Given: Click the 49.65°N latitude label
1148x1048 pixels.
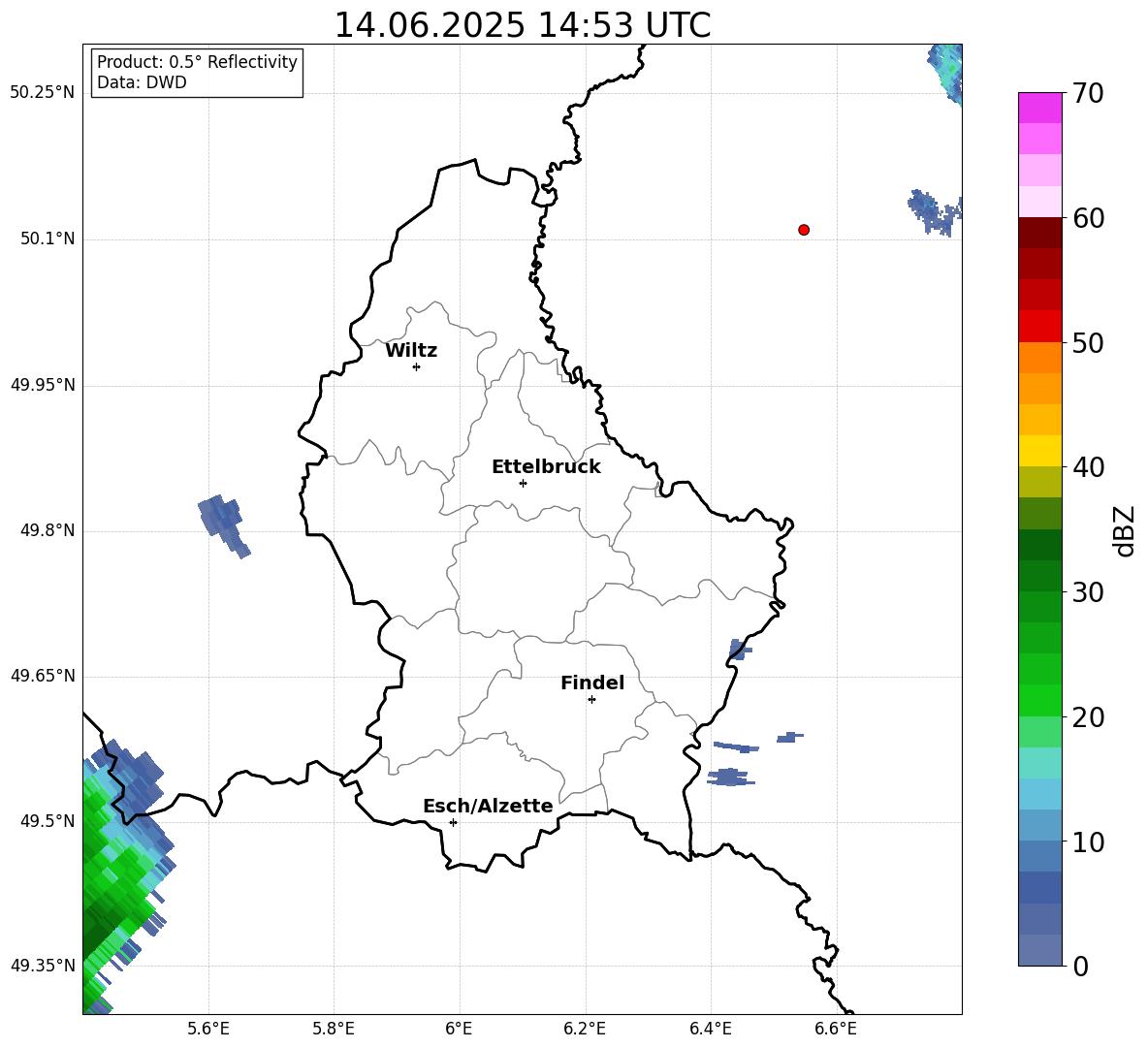Looking at the screenshot, I should coord(43,675).
